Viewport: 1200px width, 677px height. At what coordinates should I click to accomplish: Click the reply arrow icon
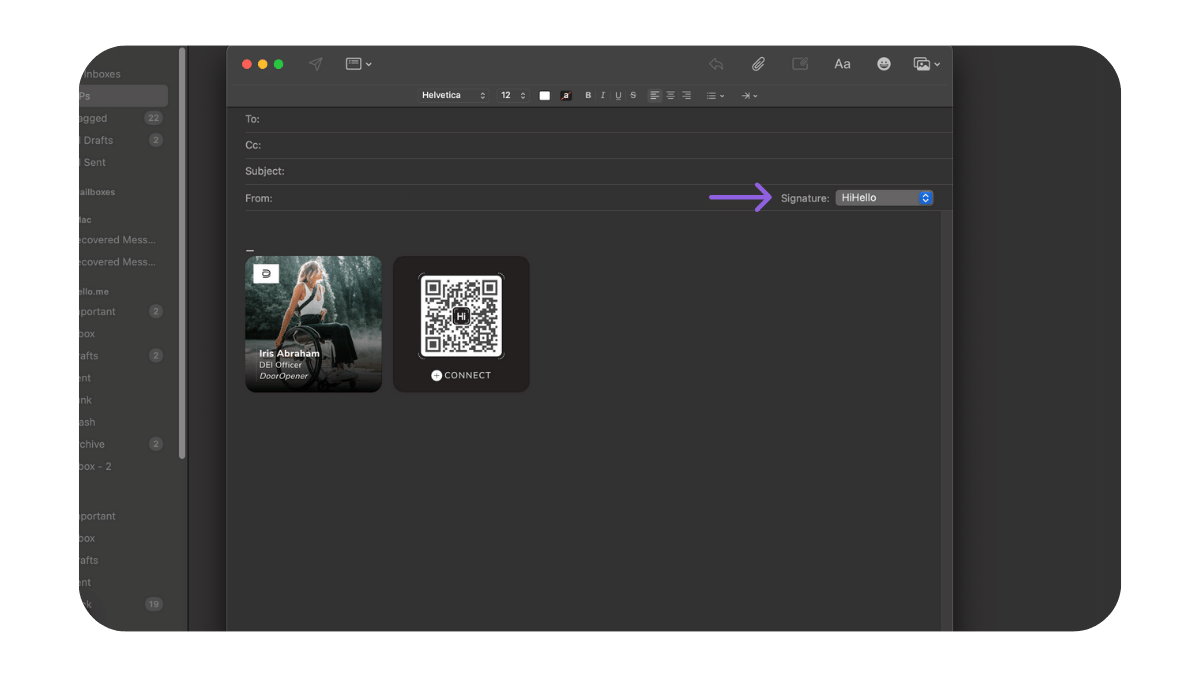coord(716,64)
